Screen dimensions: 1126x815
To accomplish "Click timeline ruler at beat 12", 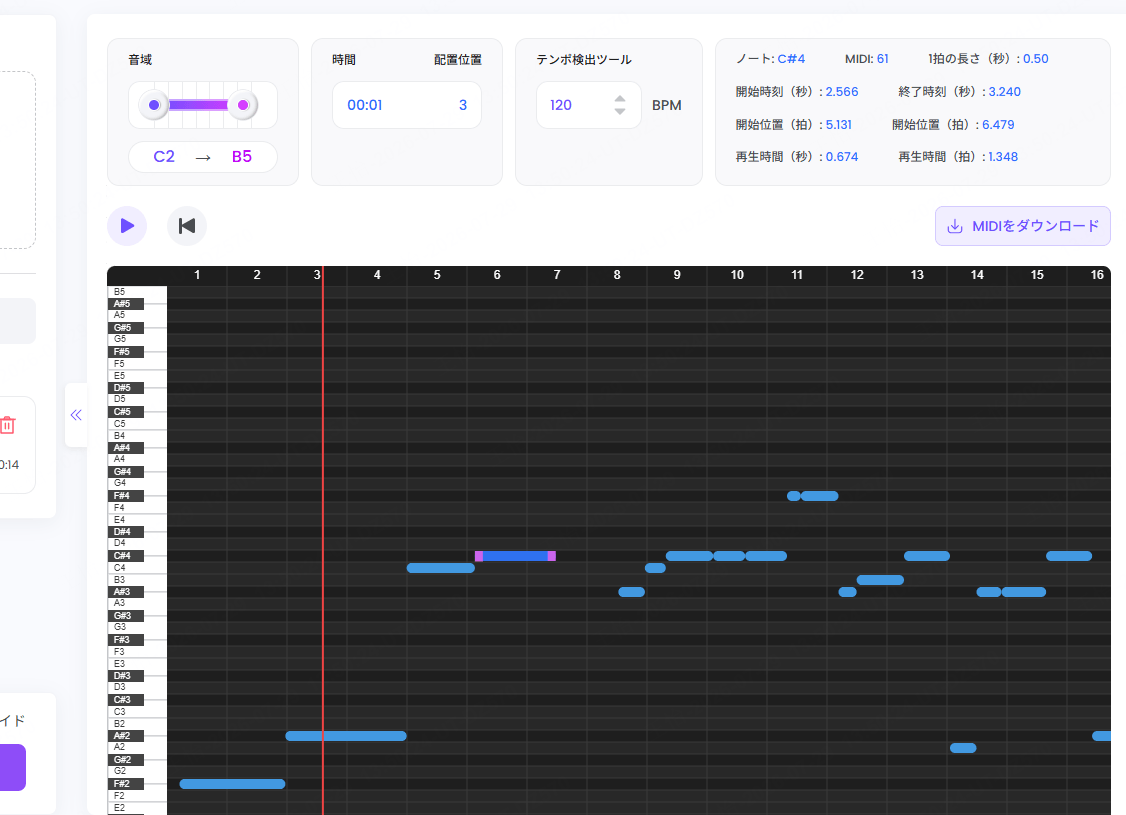I will pos(857,275).
